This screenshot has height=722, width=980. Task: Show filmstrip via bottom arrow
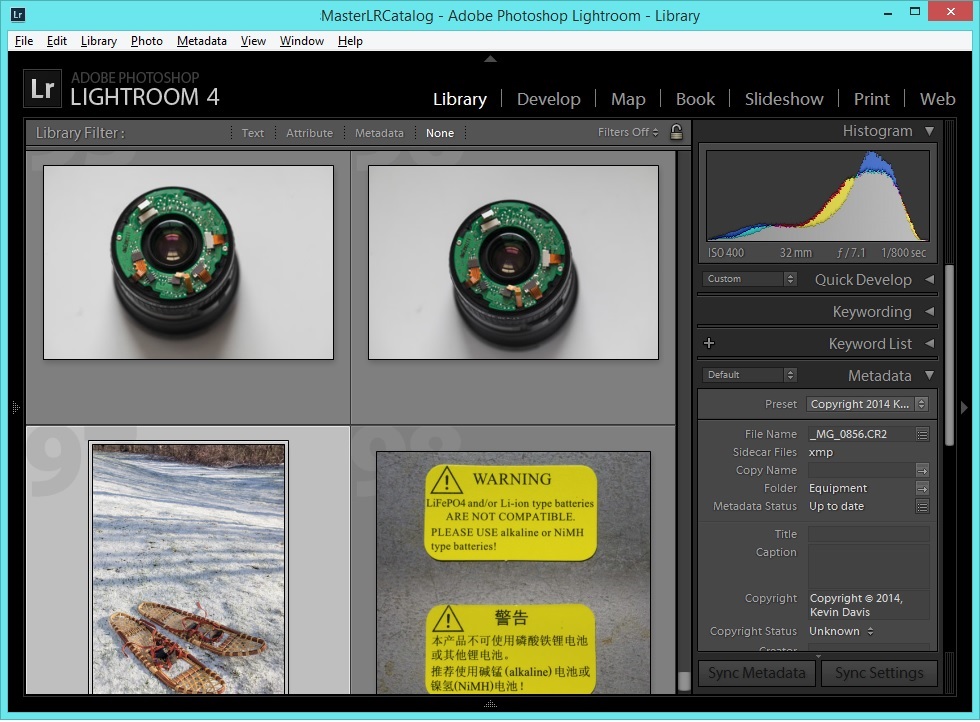(x=491, y=704)
